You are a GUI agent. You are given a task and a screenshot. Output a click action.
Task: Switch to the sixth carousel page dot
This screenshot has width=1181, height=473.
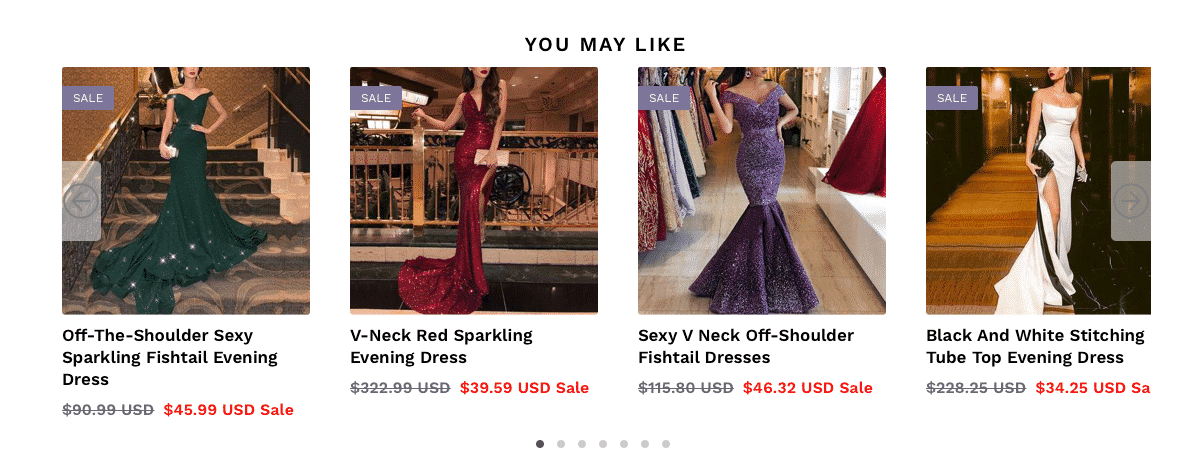(645, 444)
